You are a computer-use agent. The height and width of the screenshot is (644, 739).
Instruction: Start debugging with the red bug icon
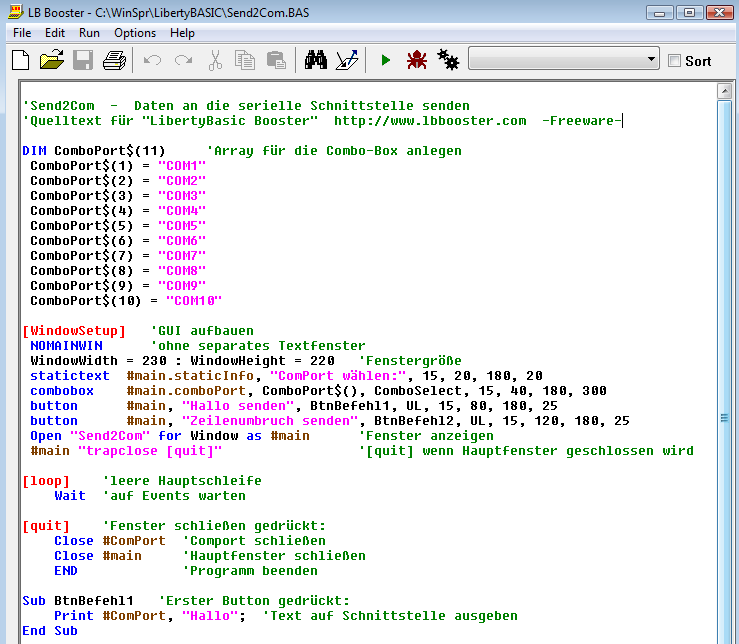pyautogui.click(x=417, y=60)
